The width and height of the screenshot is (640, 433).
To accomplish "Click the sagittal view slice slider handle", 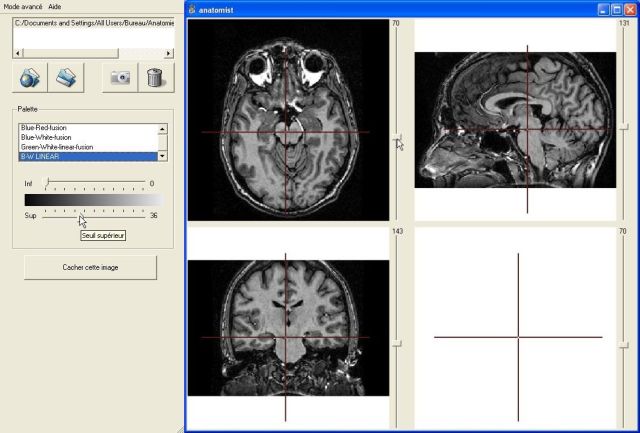I will pos(623,124).
